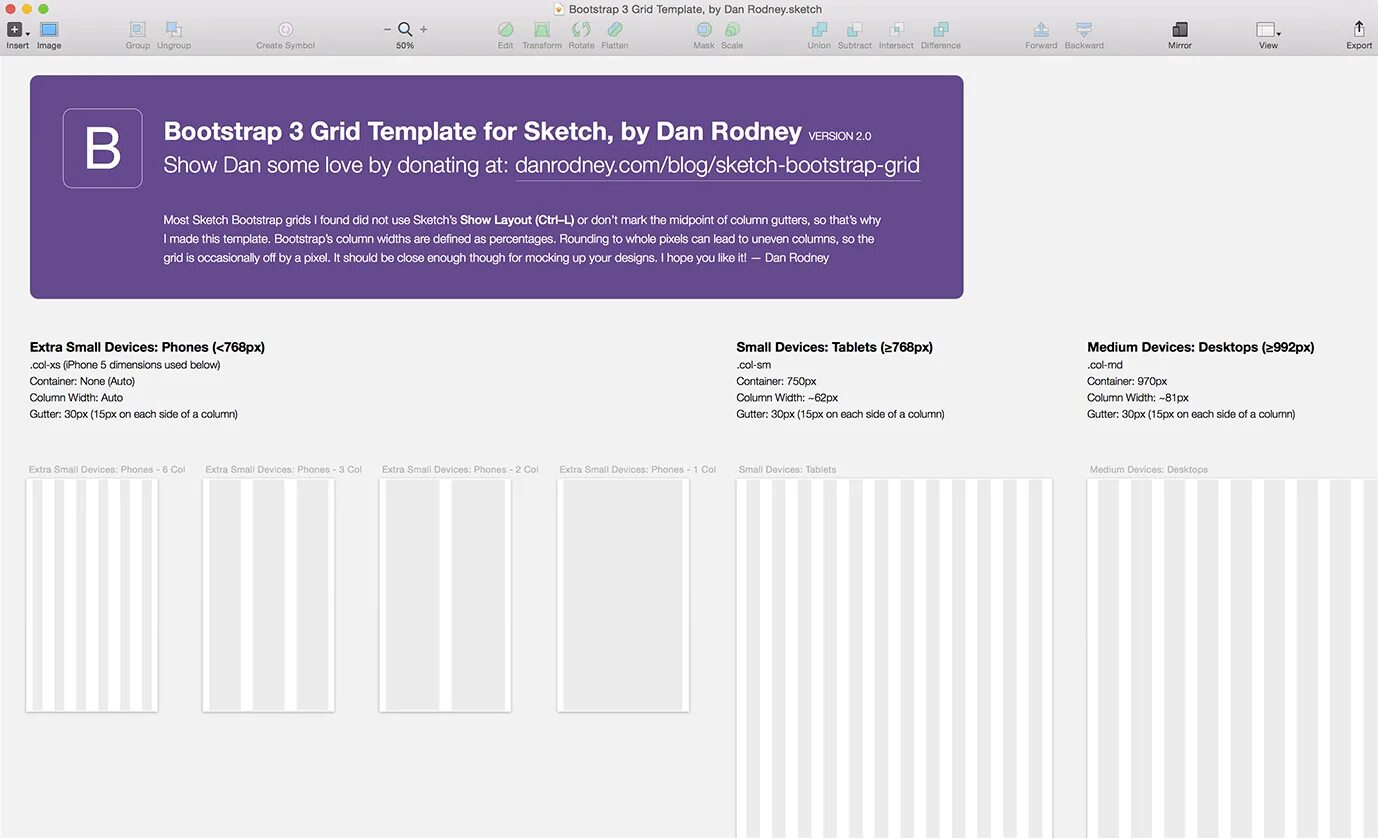
Task: Select the Small Devices: Tablets artboard label
Action: click(788, 469)
